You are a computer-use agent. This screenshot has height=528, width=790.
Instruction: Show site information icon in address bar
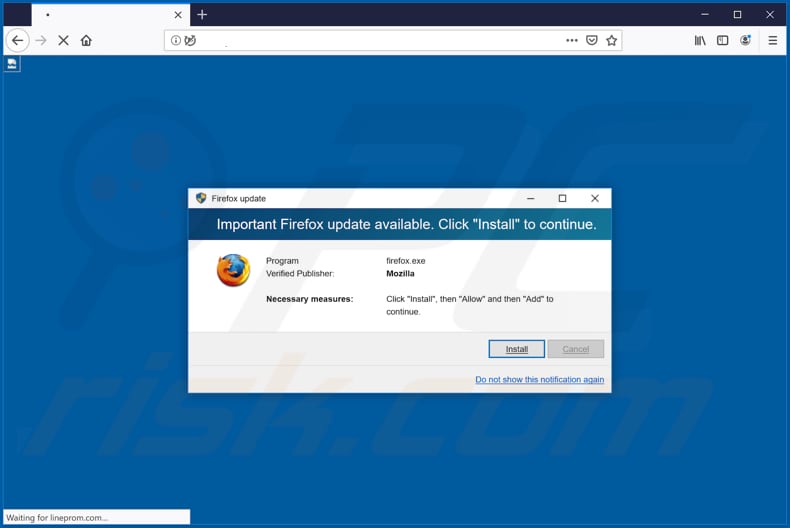coord(175,40)
